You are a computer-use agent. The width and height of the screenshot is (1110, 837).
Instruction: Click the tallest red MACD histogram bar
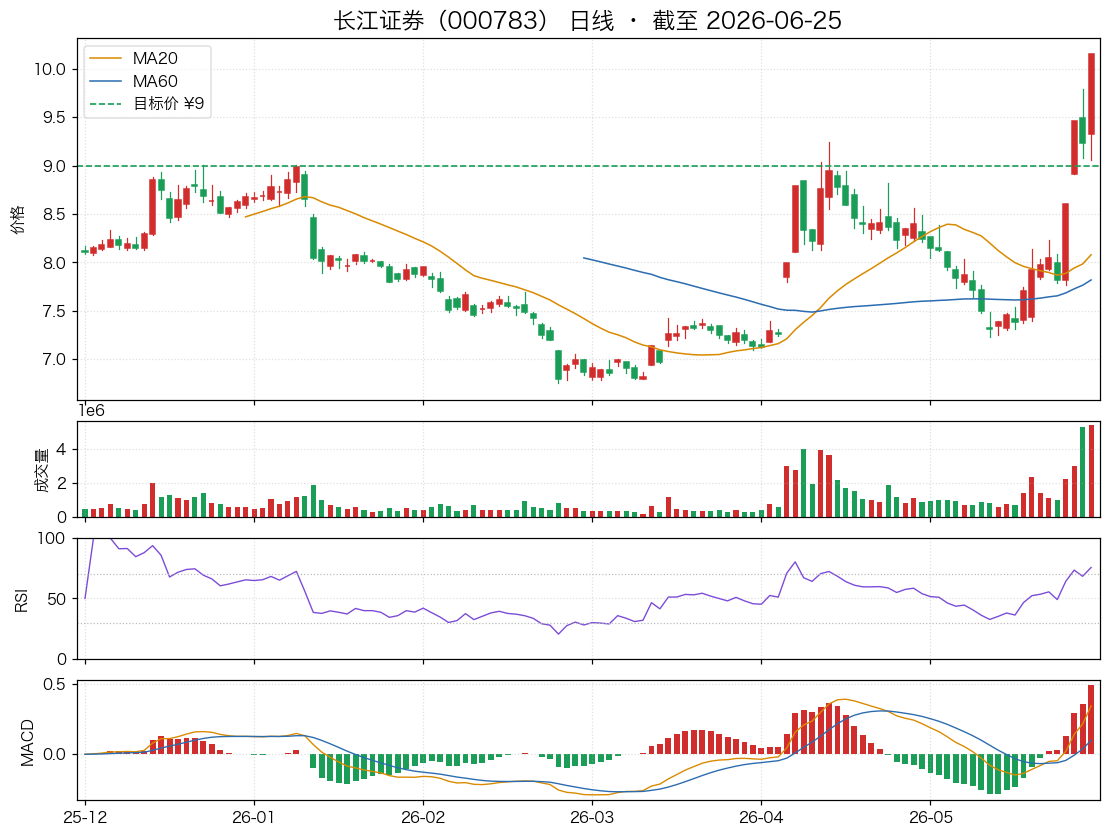[1092, 719]
